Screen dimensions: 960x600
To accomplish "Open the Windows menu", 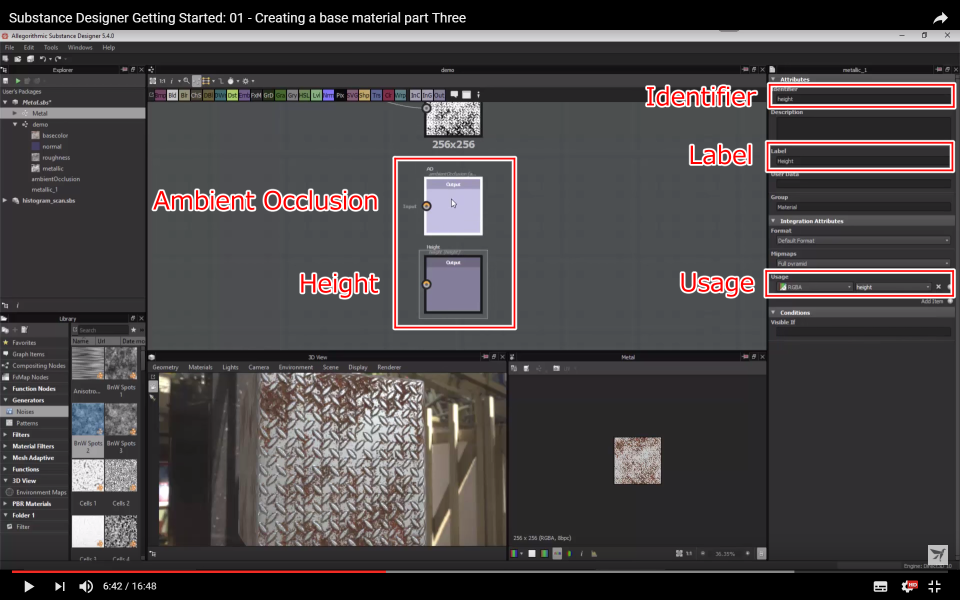I will click(x=80, y=47).
